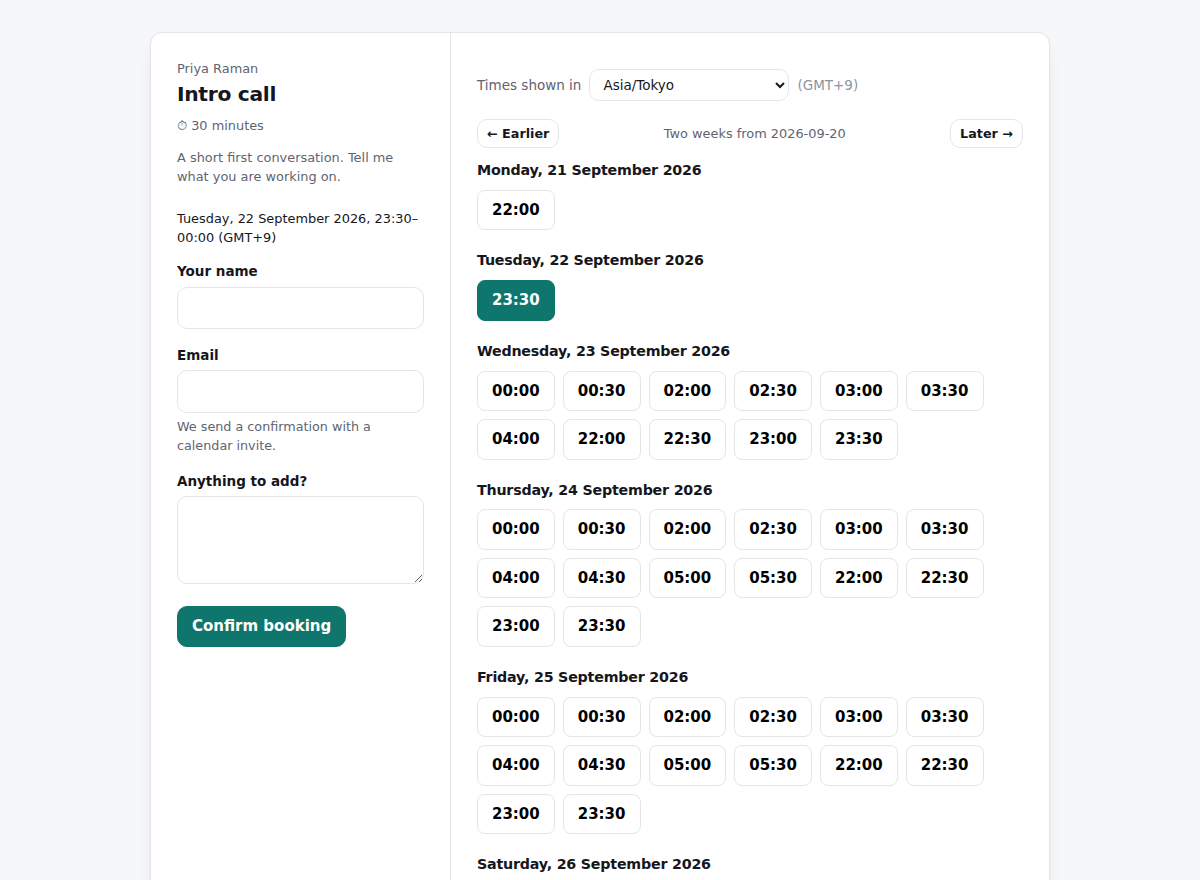Select 03:00 on Wednesday 23 September
The height and width of the screenshot is (880, 1200).
tap(859, 391)
